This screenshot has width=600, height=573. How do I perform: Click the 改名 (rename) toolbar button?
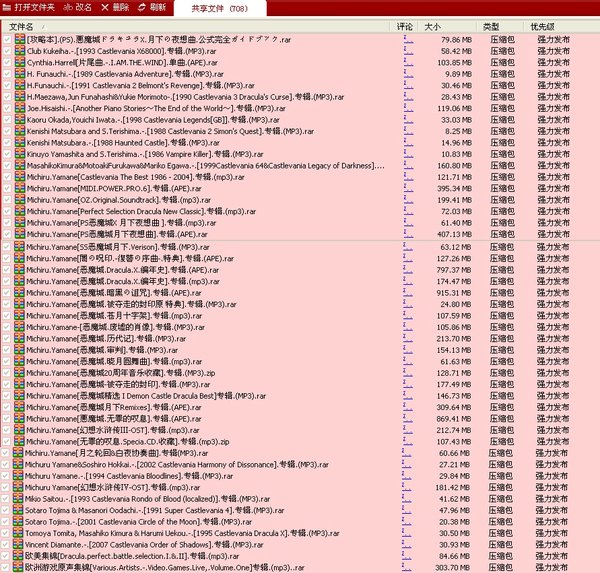click(78, 7)
